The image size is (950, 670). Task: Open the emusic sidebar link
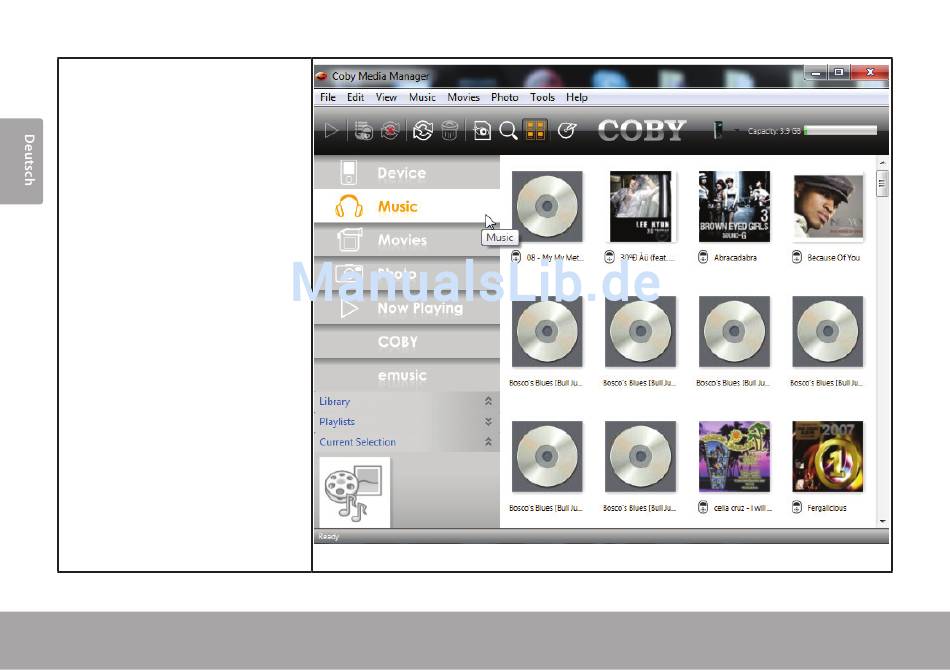click(x=407, y=376)
